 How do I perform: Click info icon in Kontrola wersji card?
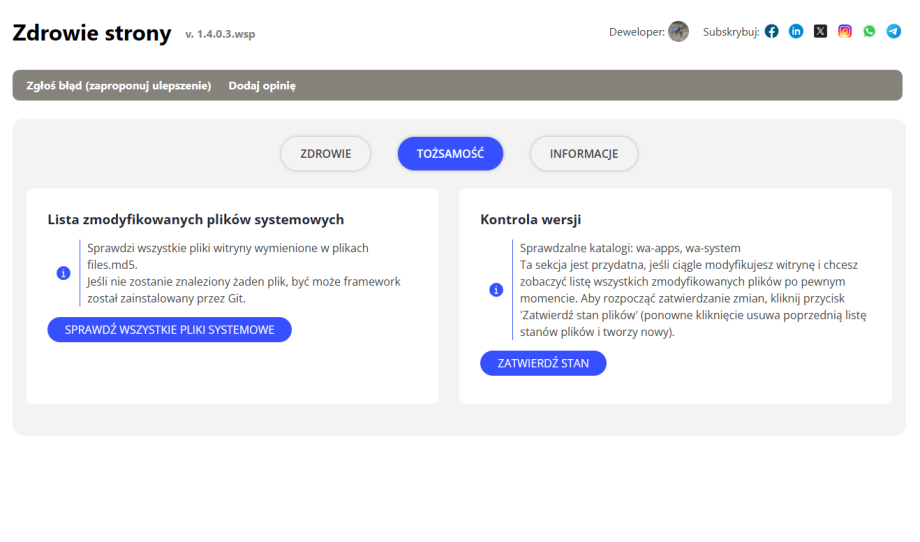click(x=496, y=290)
